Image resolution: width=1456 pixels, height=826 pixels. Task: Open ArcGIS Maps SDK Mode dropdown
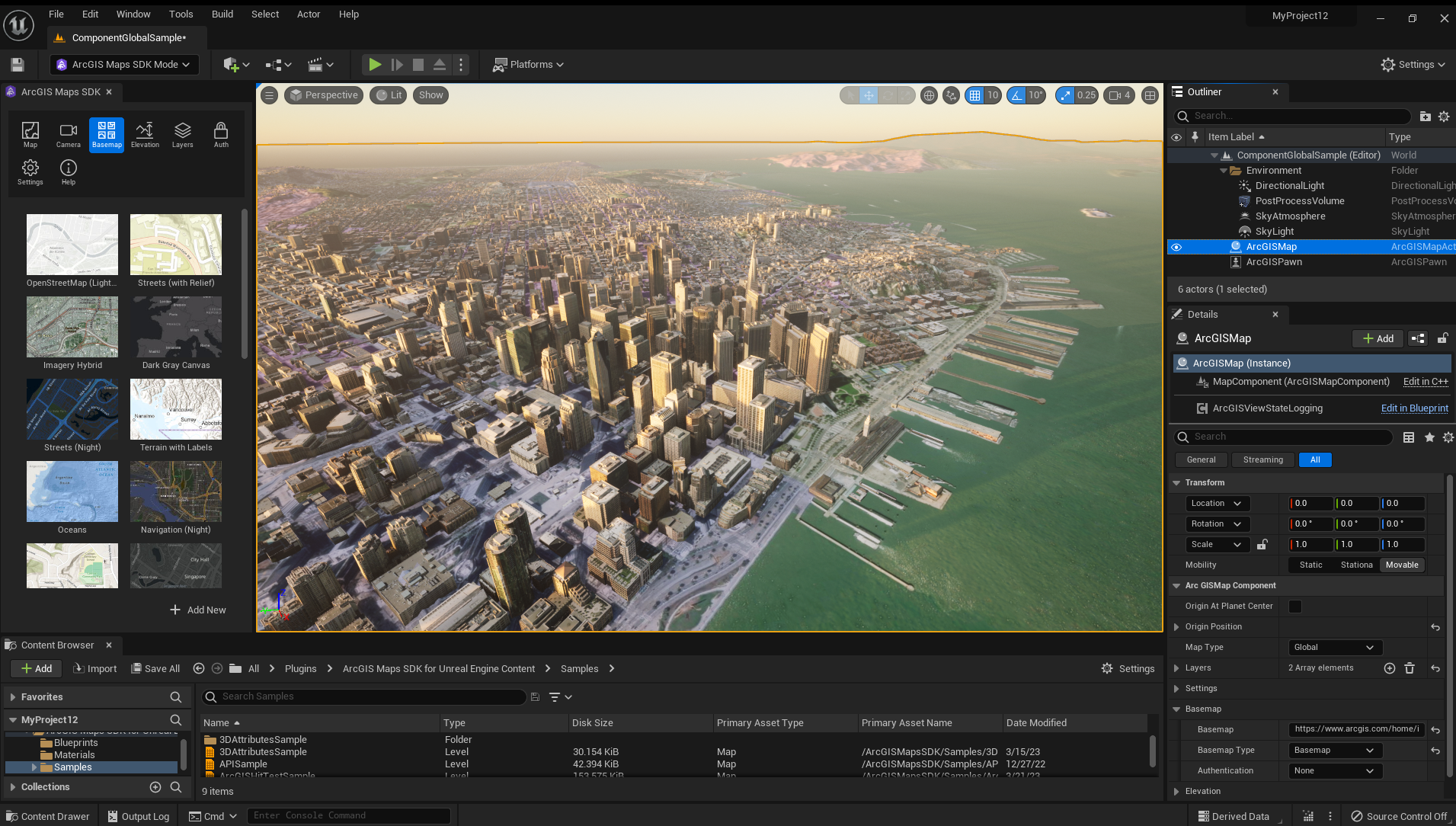124,65
